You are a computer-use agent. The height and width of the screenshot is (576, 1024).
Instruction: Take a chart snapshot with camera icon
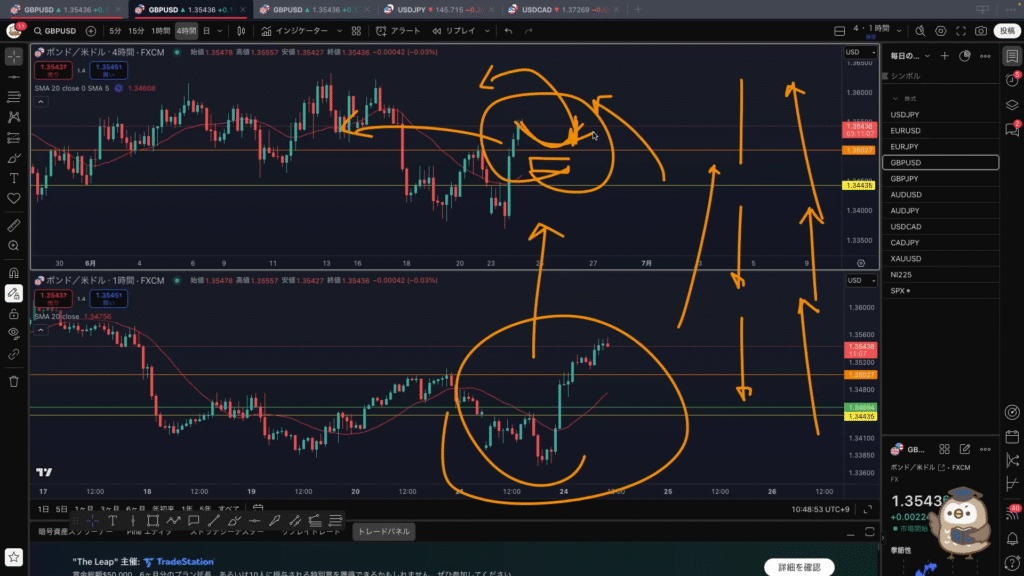click(x=981, y=31)
